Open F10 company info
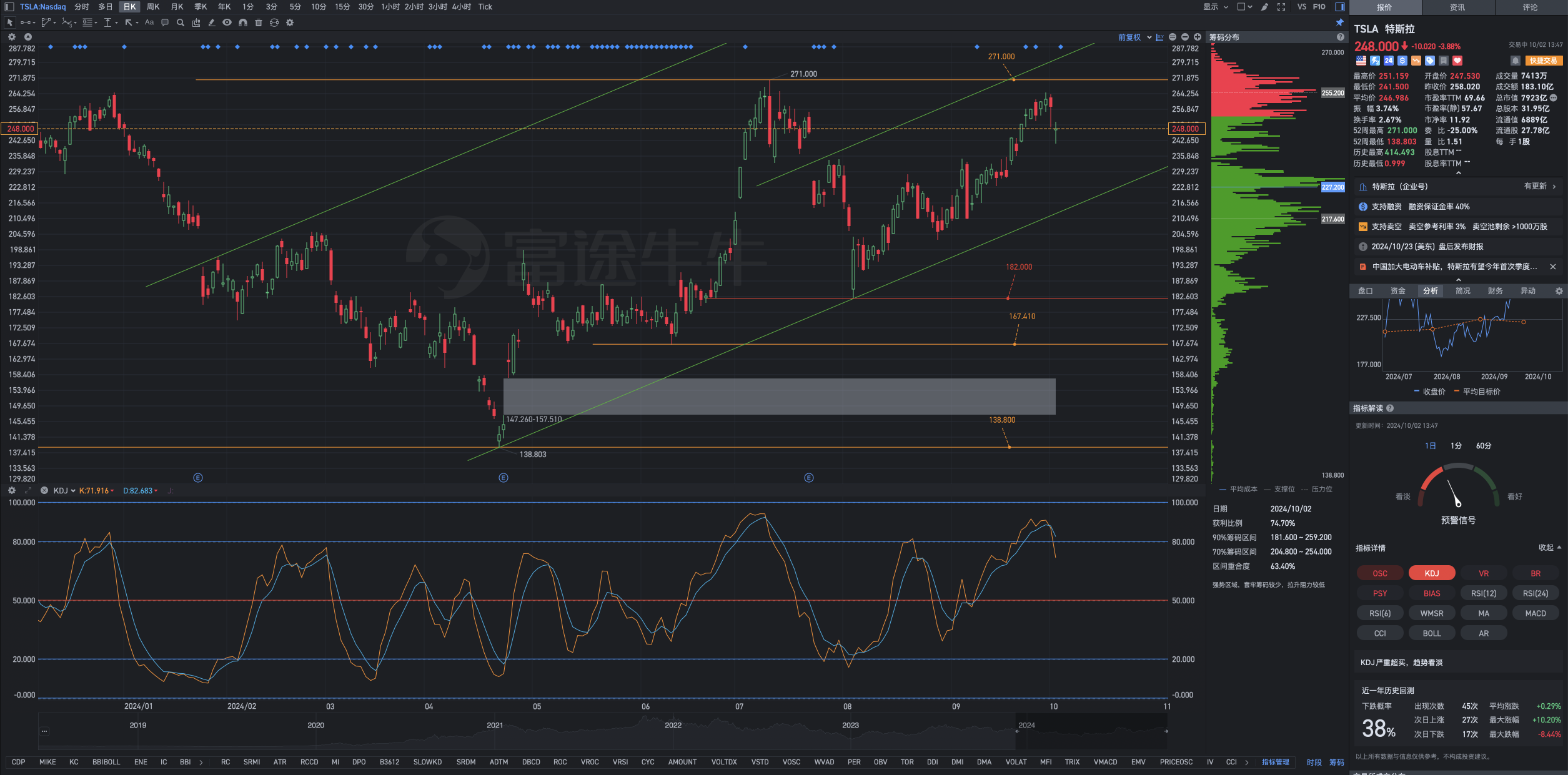Image resolution: width=1568 pixels, height=775 pixels. [1319, 7]
